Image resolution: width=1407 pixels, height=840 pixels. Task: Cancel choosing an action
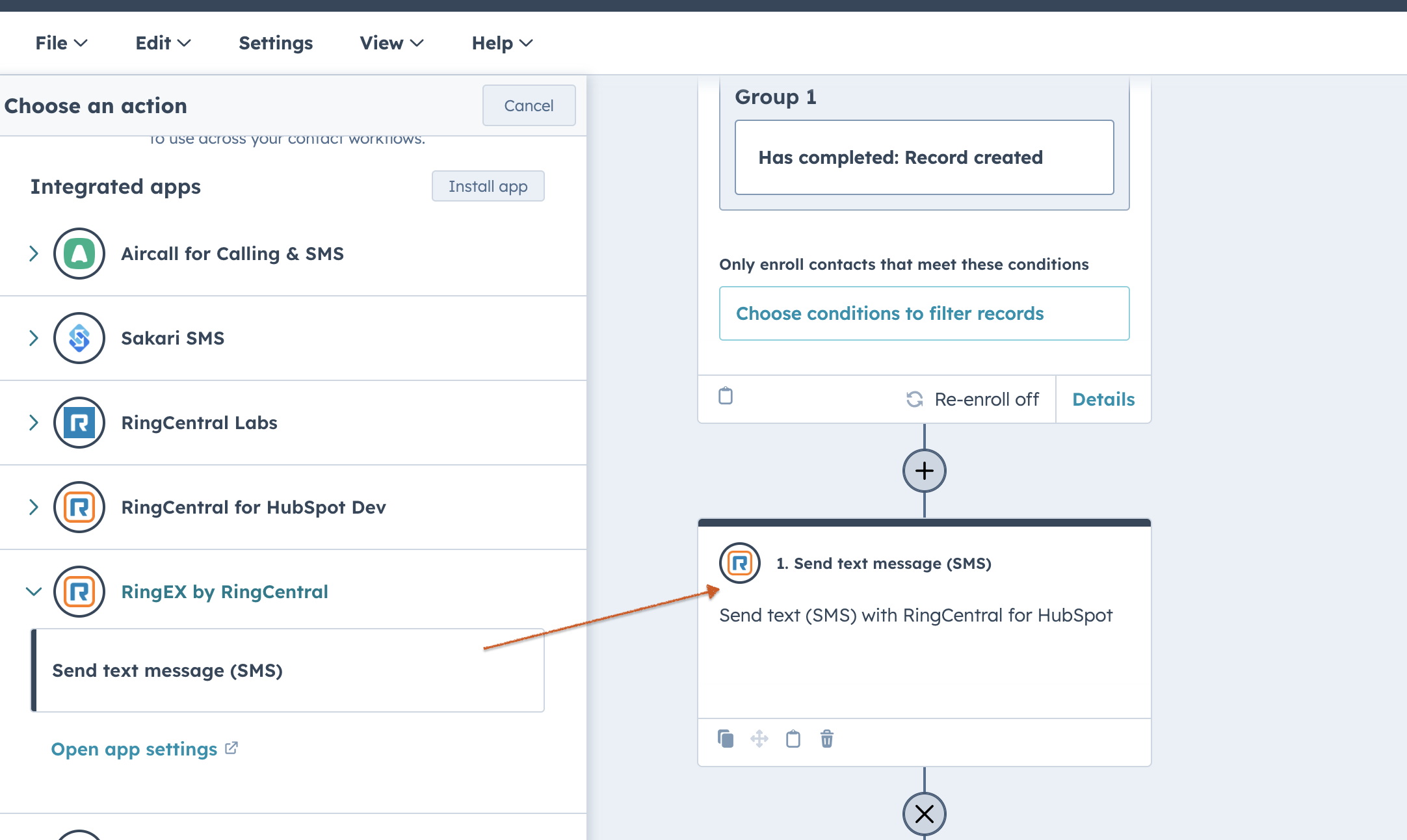tap(529, 105)
